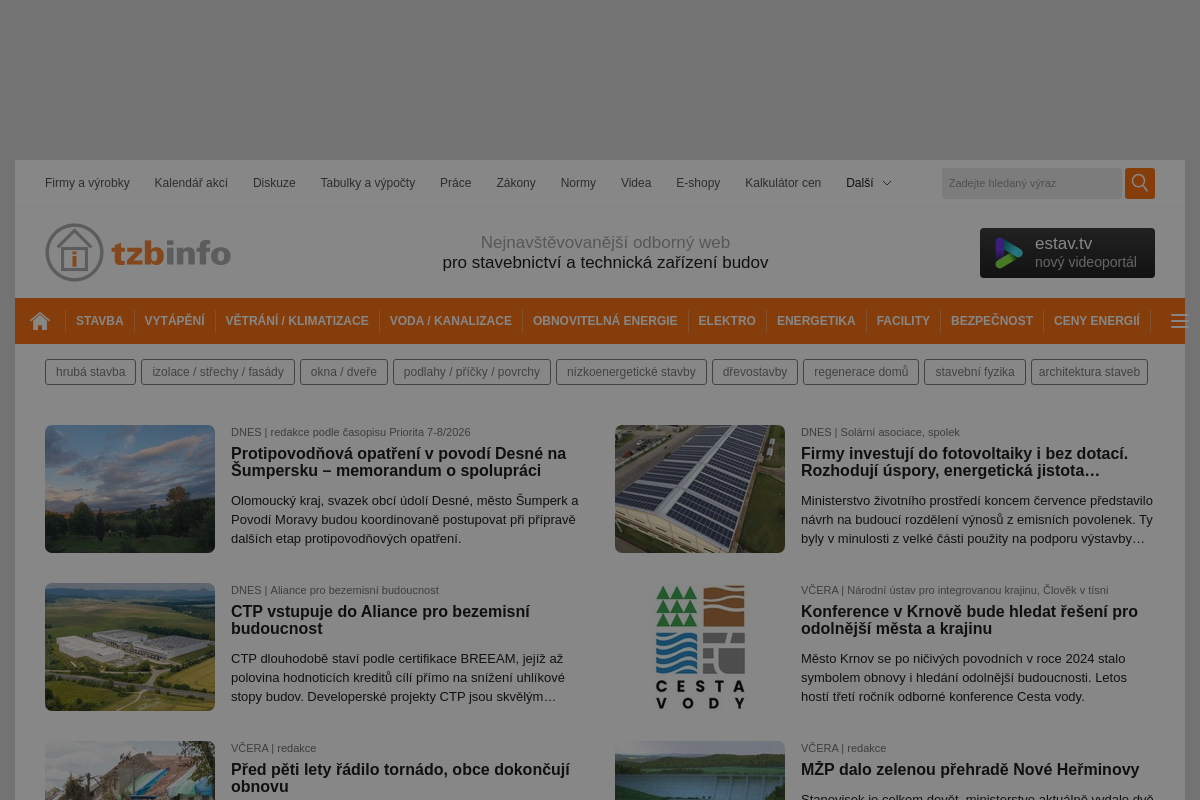Screen dimensions: 1200x800
Task: Open Videa link
Action: point(636,183)
